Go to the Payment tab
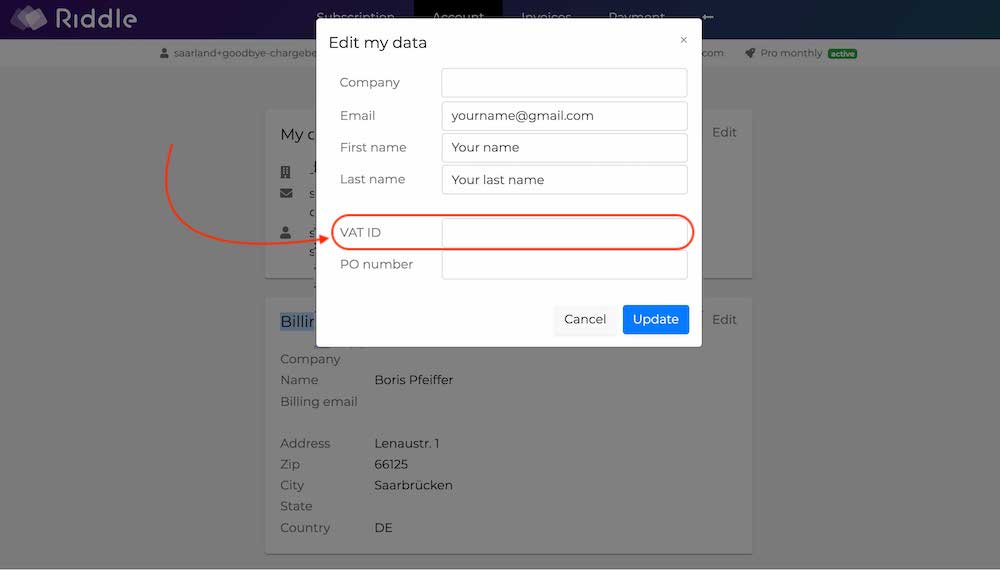The width and height of the screenshot is (1000, 570). coord(636,17)
